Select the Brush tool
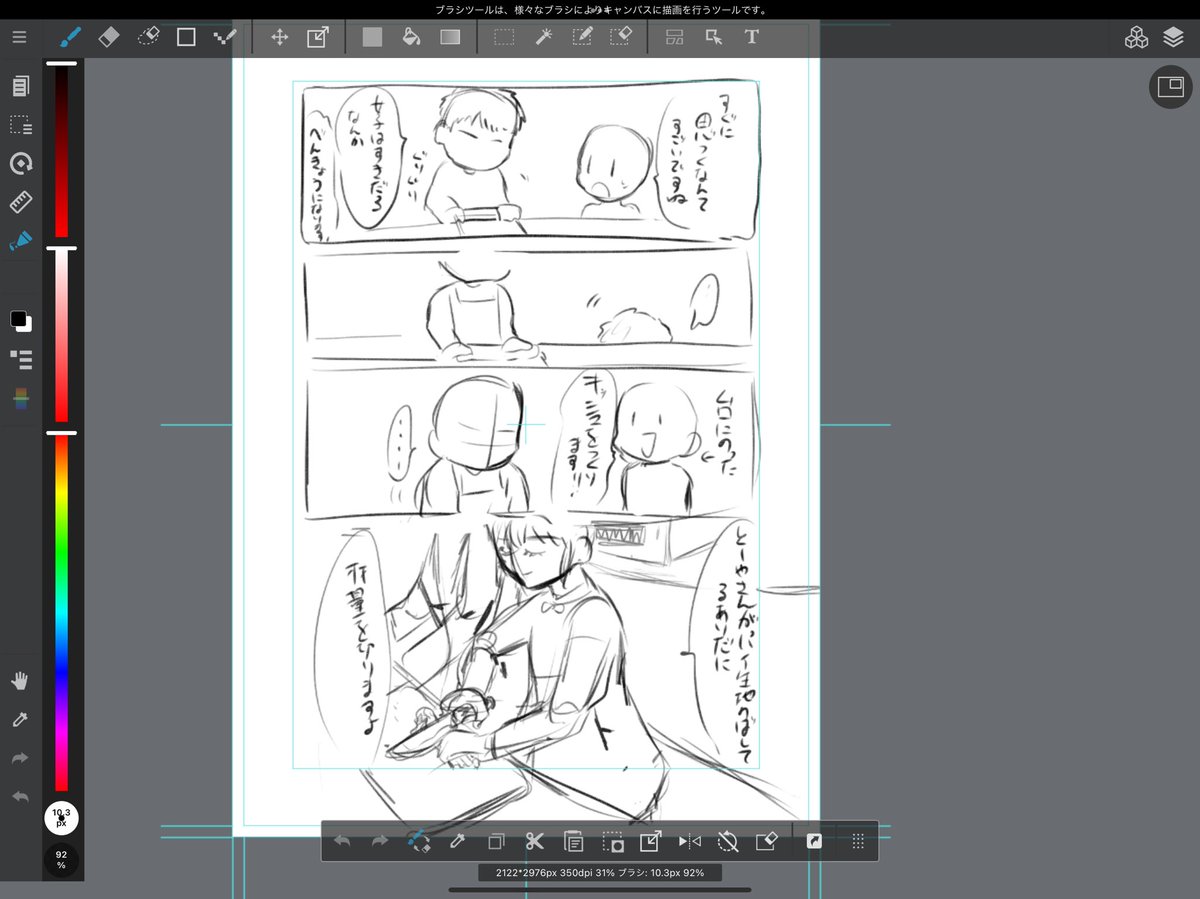 pos(70,38)
